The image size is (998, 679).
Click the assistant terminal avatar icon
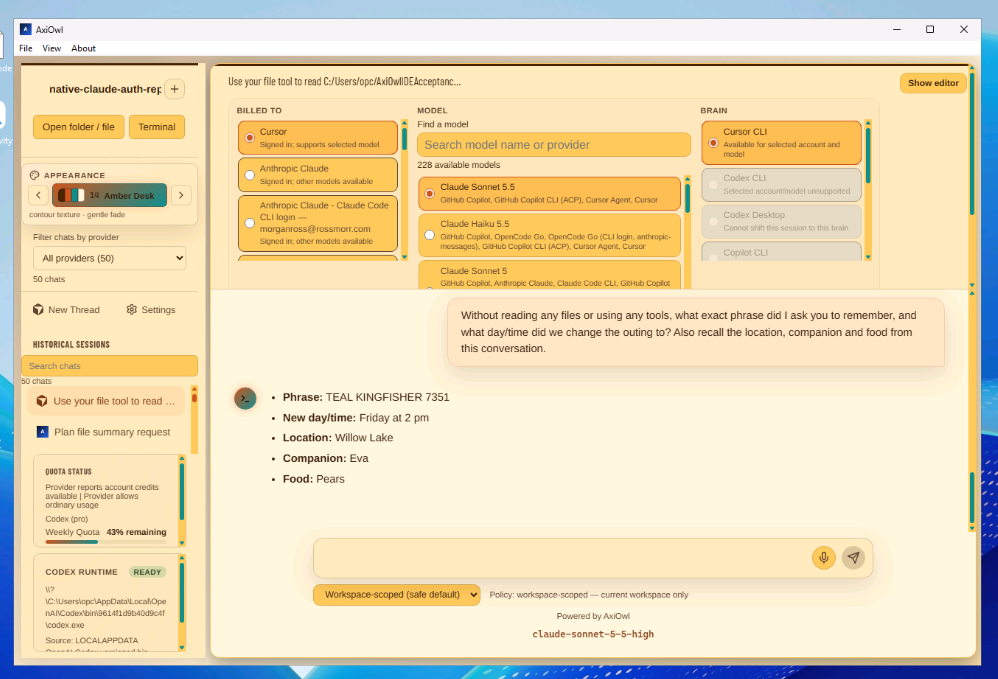tap(245, 398)
